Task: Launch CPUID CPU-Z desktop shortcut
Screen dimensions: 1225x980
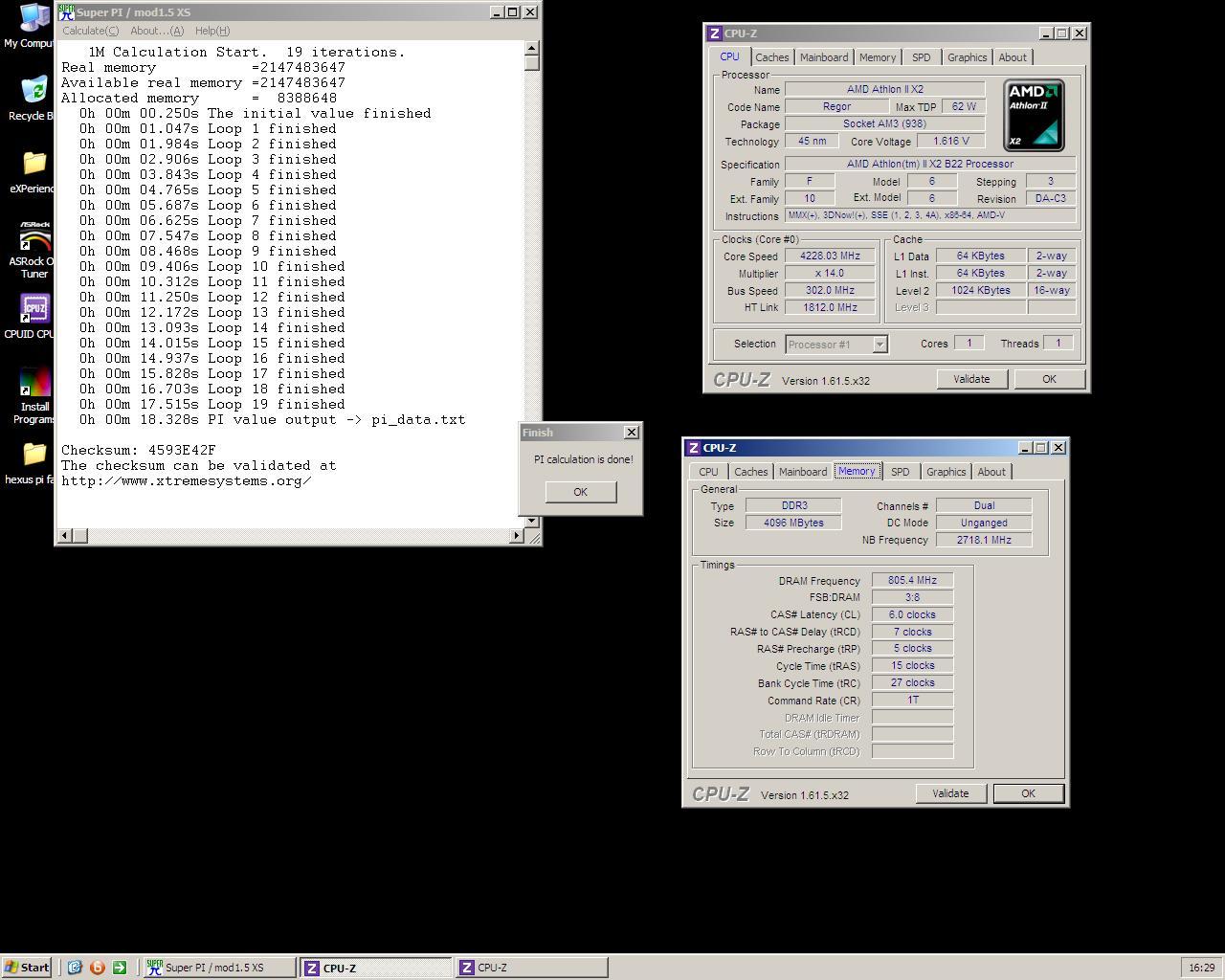Action: click(33, 317)
